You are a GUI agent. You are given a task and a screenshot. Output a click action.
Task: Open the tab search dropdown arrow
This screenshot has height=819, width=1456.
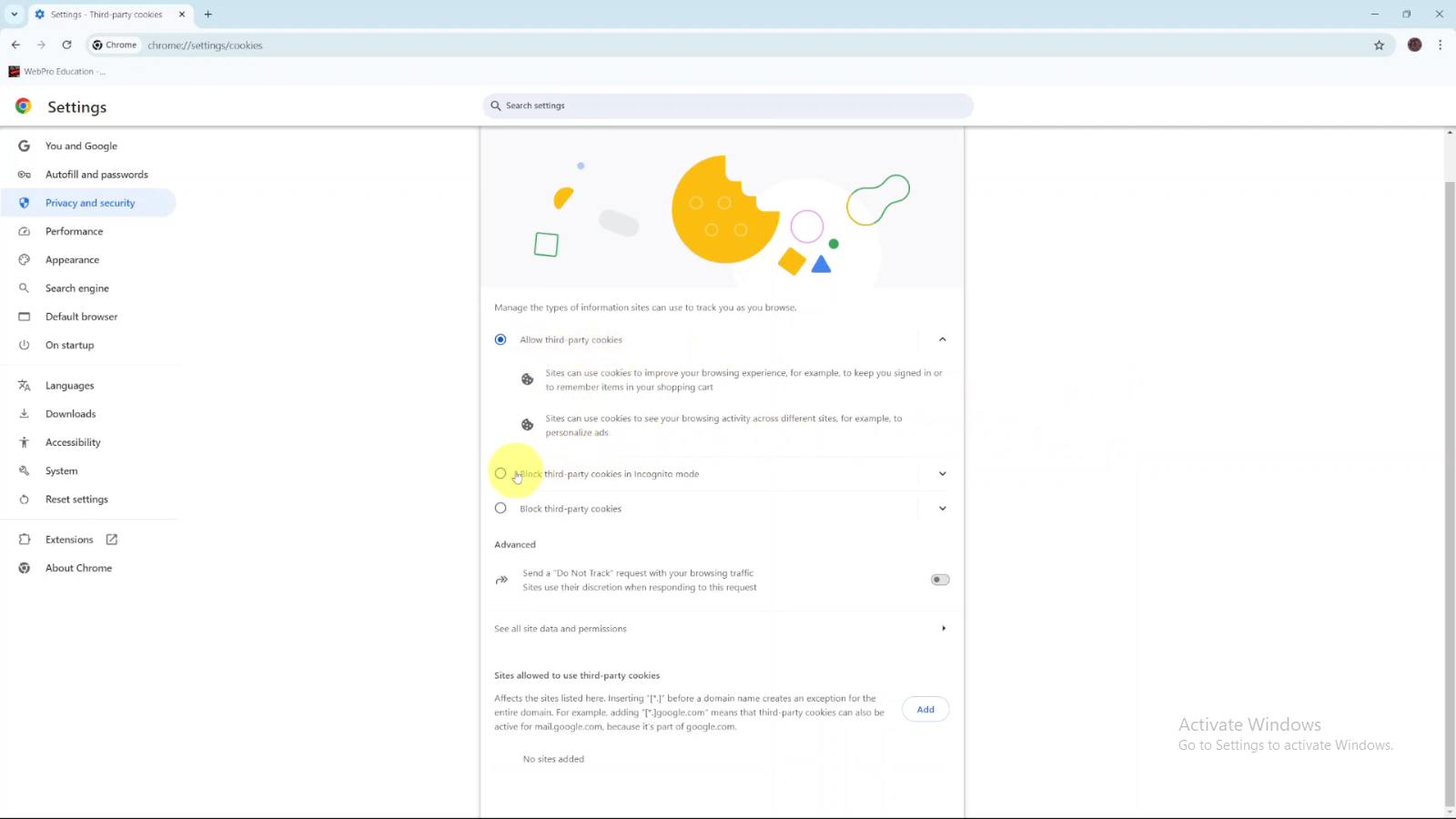pyautogui.click(x=15, y=15)
